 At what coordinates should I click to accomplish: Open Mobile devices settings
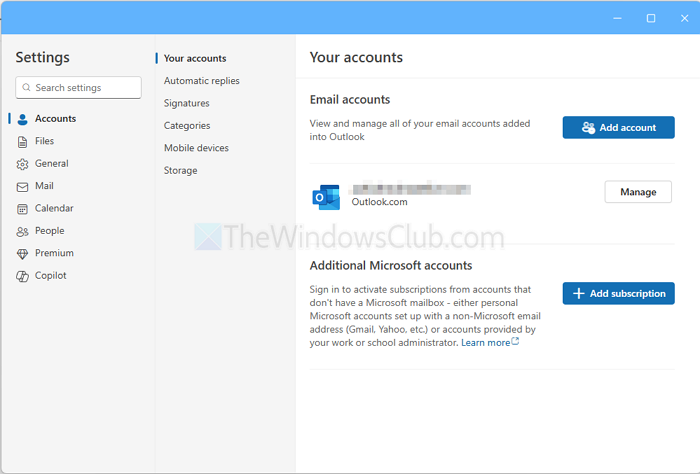[x=196, y=148]
